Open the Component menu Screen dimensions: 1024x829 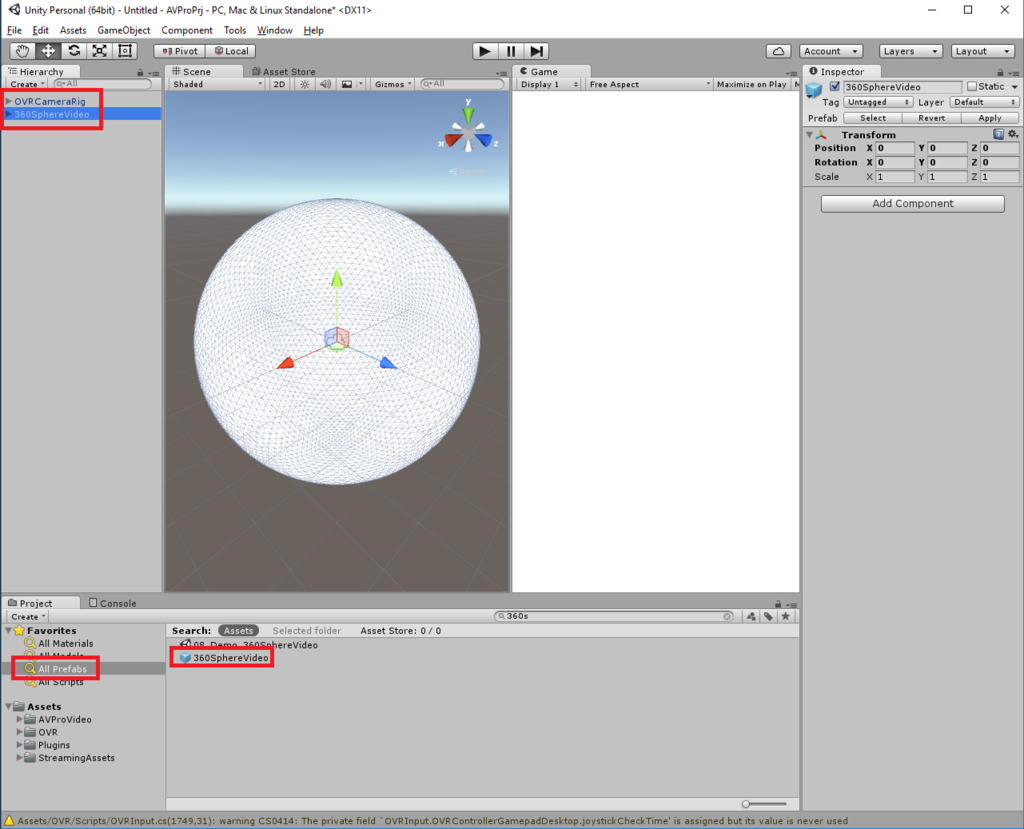coord(187,30)
